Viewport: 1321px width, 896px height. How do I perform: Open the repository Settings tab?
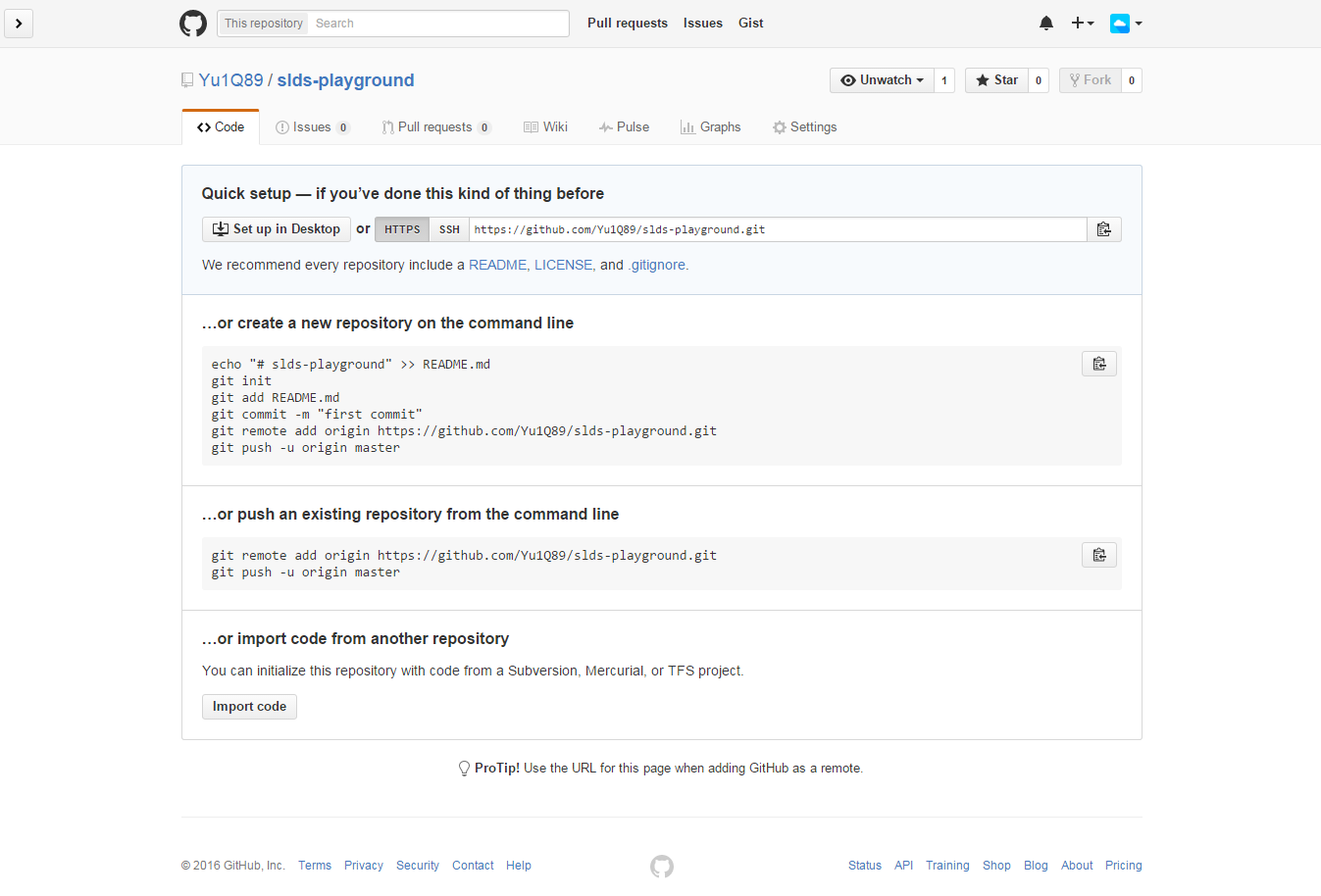804,127
